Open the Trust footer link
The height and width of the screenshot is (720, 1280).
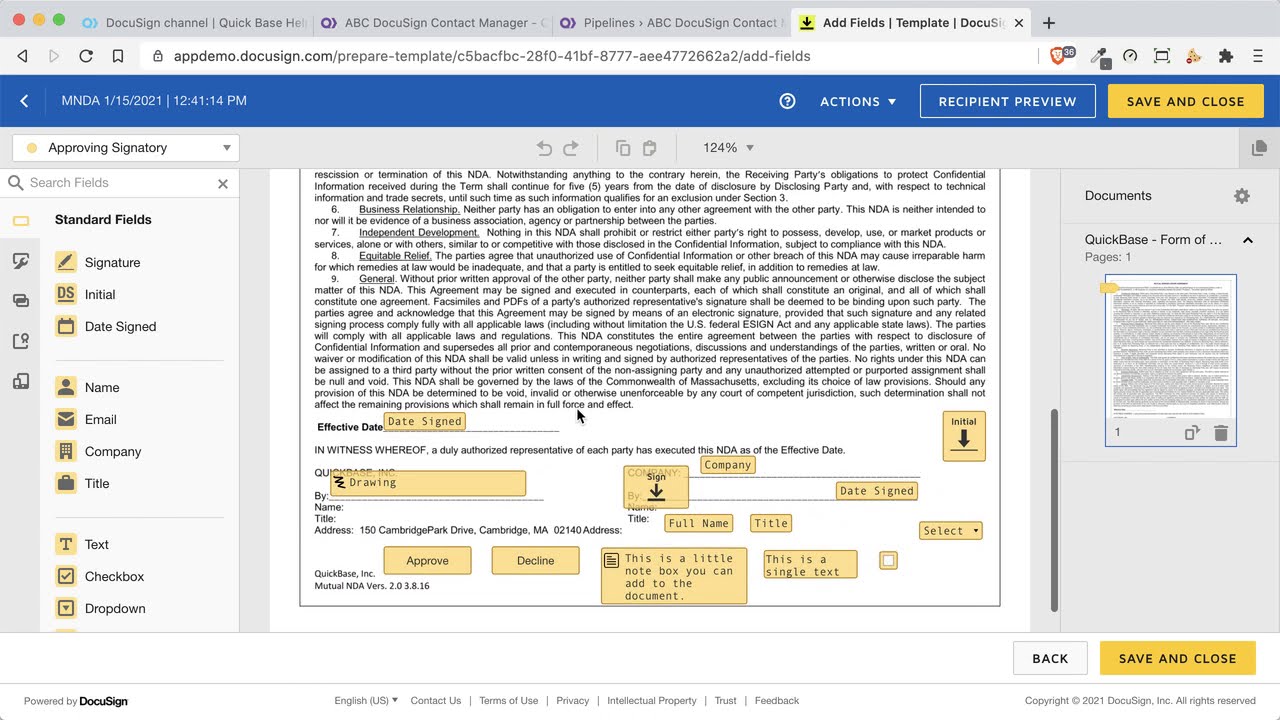click(726, 701)
